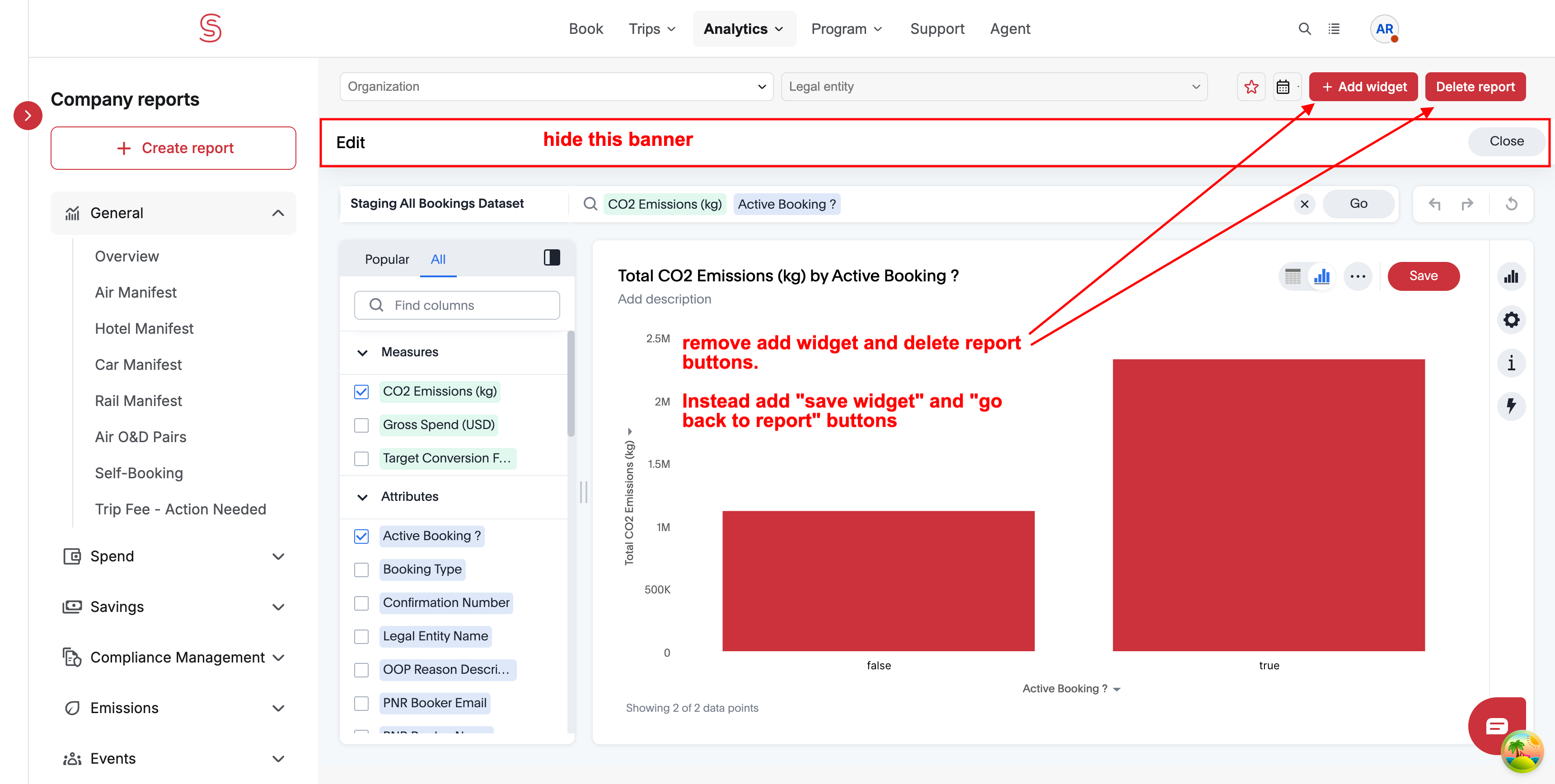Screen dimensions: 1555x784
Task: Click the reset circular arrow icon
Action: [1512, 204]
